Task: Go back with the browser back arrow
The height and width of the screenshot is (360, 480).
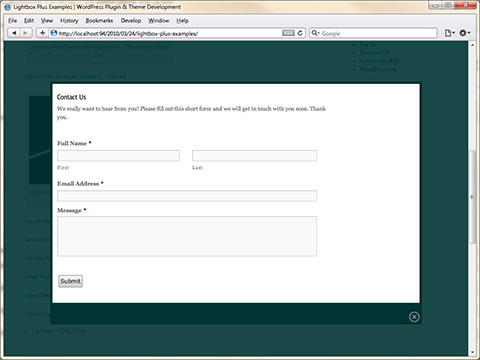Action: pyautogui.click(x=14, y=33)
